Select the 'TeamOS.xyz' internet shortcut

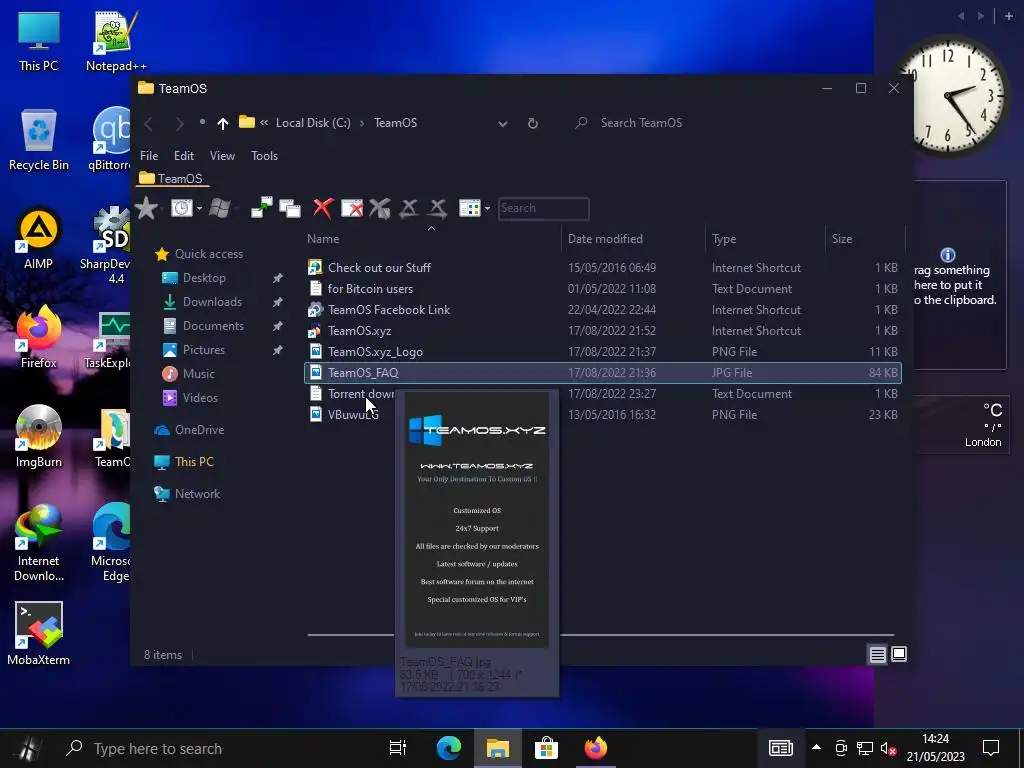[603, 330]
